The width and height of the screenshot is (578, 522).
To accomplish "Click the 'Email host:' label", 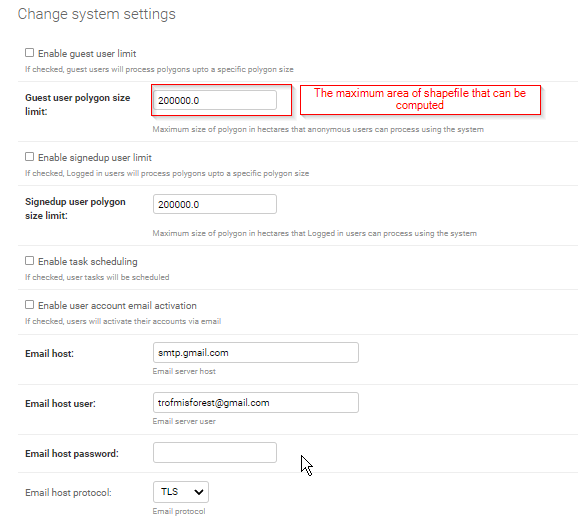I will click(x=49, y=354).
